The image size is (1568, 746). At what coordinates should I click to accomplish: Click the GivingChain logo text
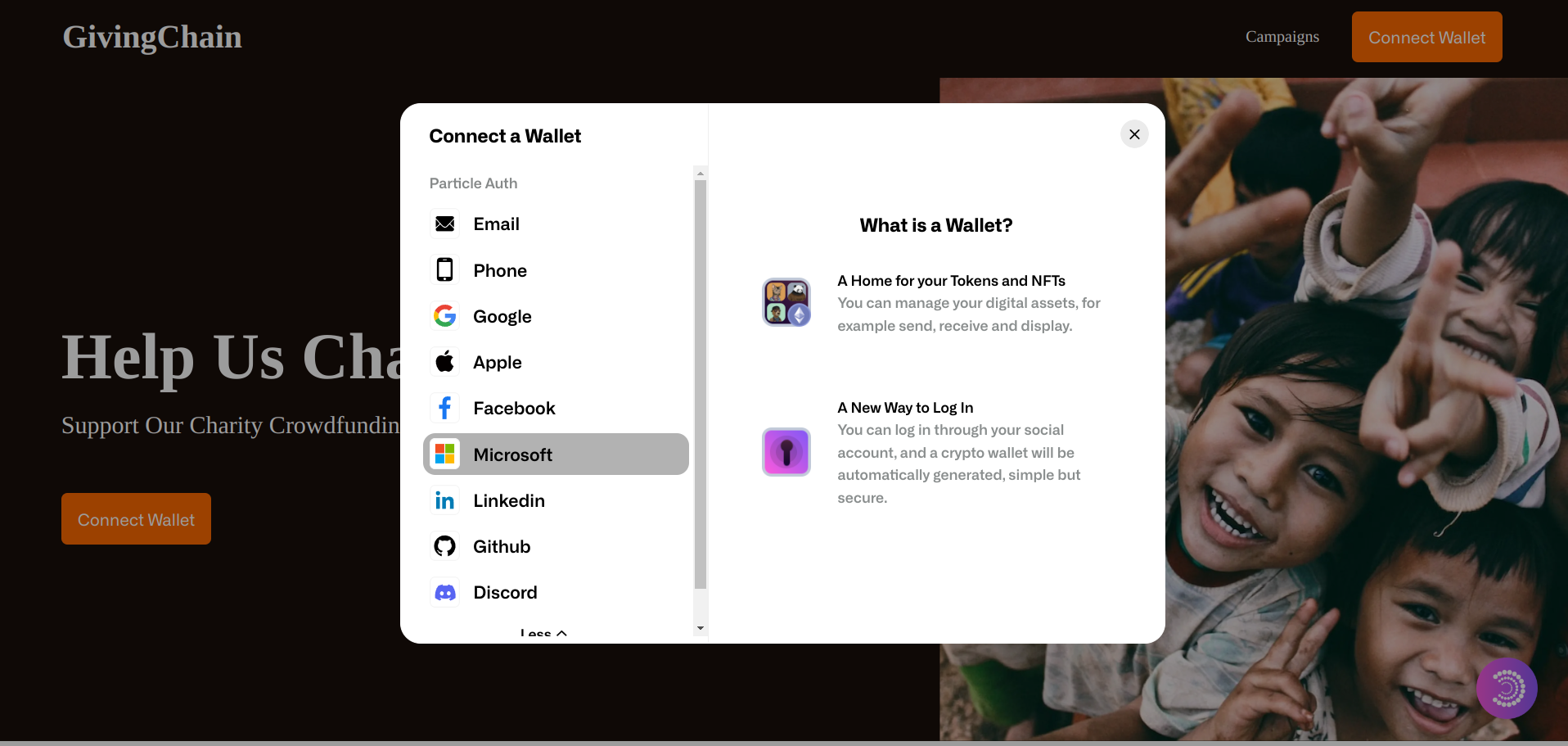pos(152,37)
